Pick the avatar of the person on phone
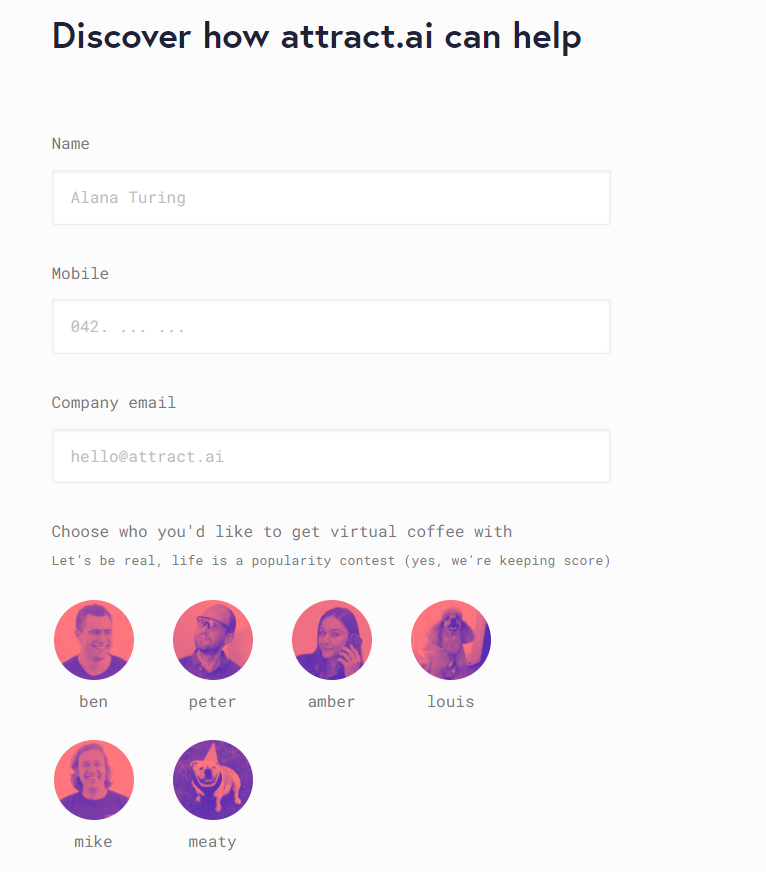 (331, 639)
